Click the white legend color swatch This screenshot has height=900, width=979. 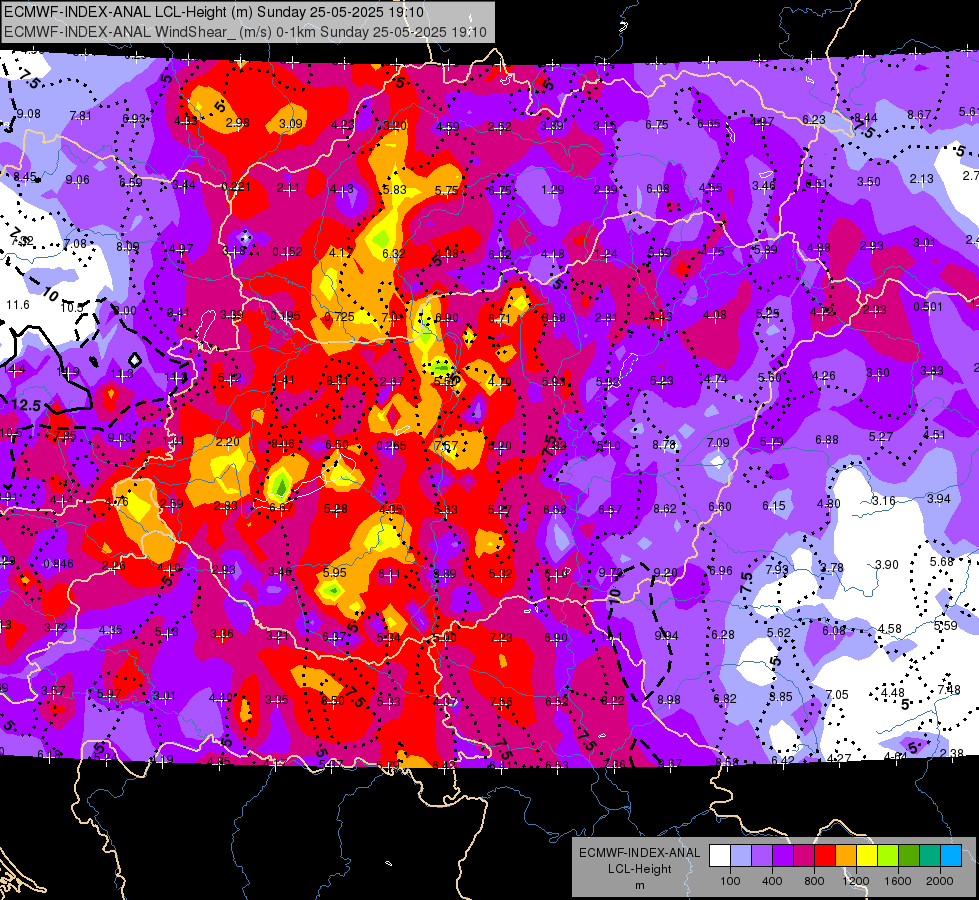(x=720, y=855)
